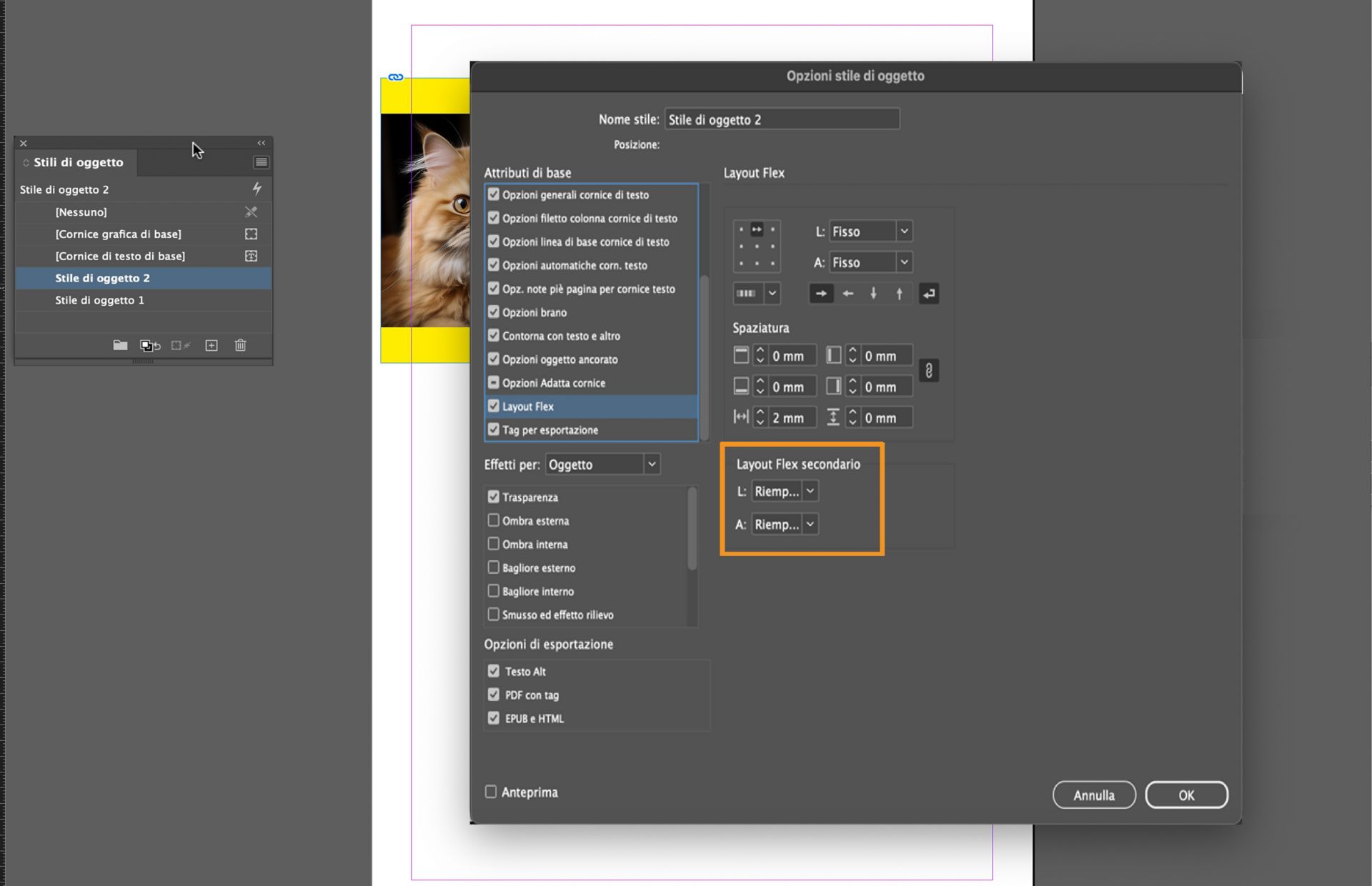Create new object style with plus icon
The height and width of the screenshot is (886, 1372).
point(212,345)
